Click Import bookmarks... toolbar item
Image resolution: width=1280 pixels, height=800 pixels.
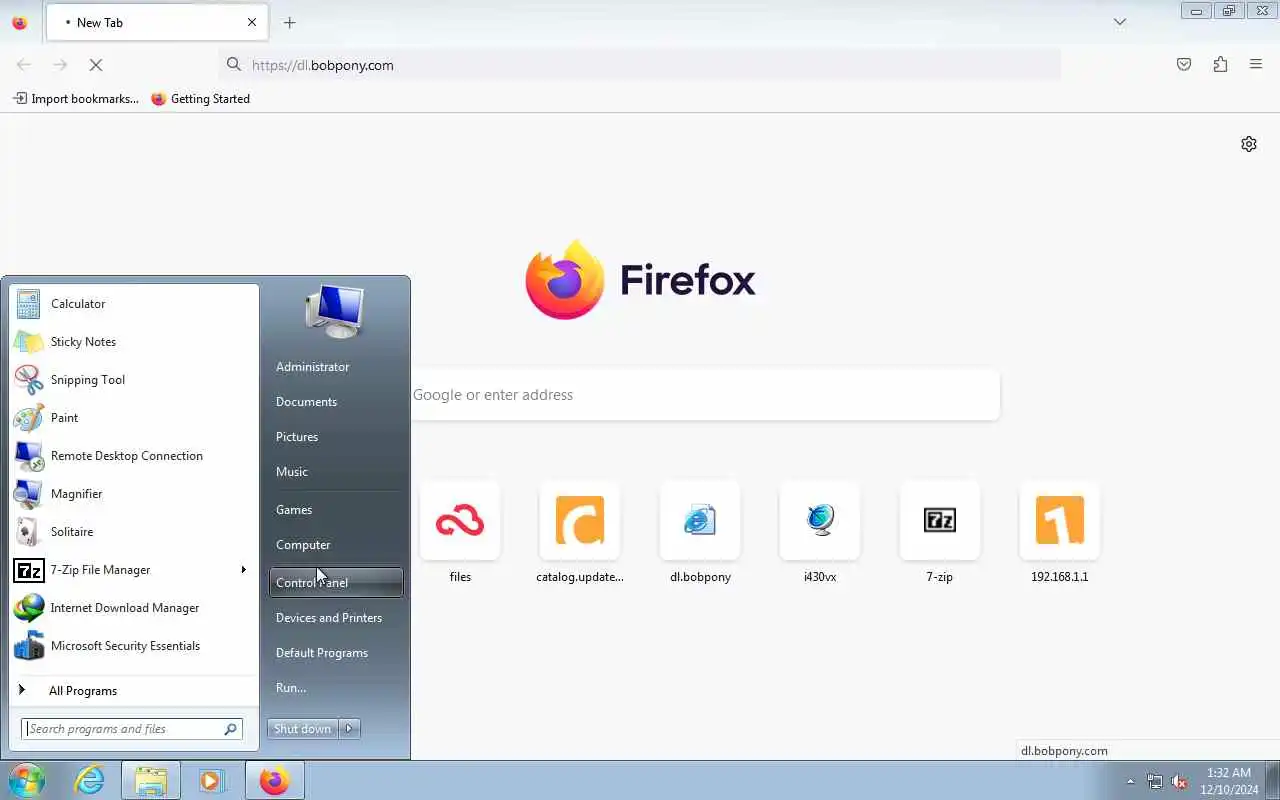(76, 99)
